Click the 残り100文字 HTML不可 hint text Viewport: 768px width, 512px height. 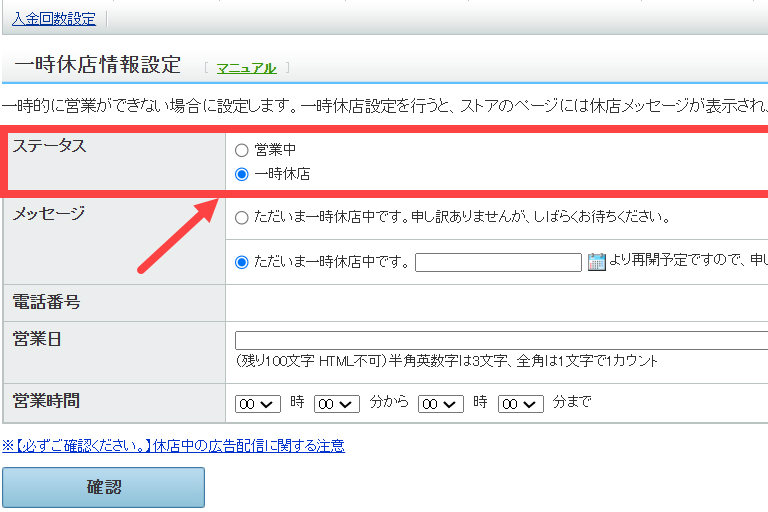click(x=446, y=362)
